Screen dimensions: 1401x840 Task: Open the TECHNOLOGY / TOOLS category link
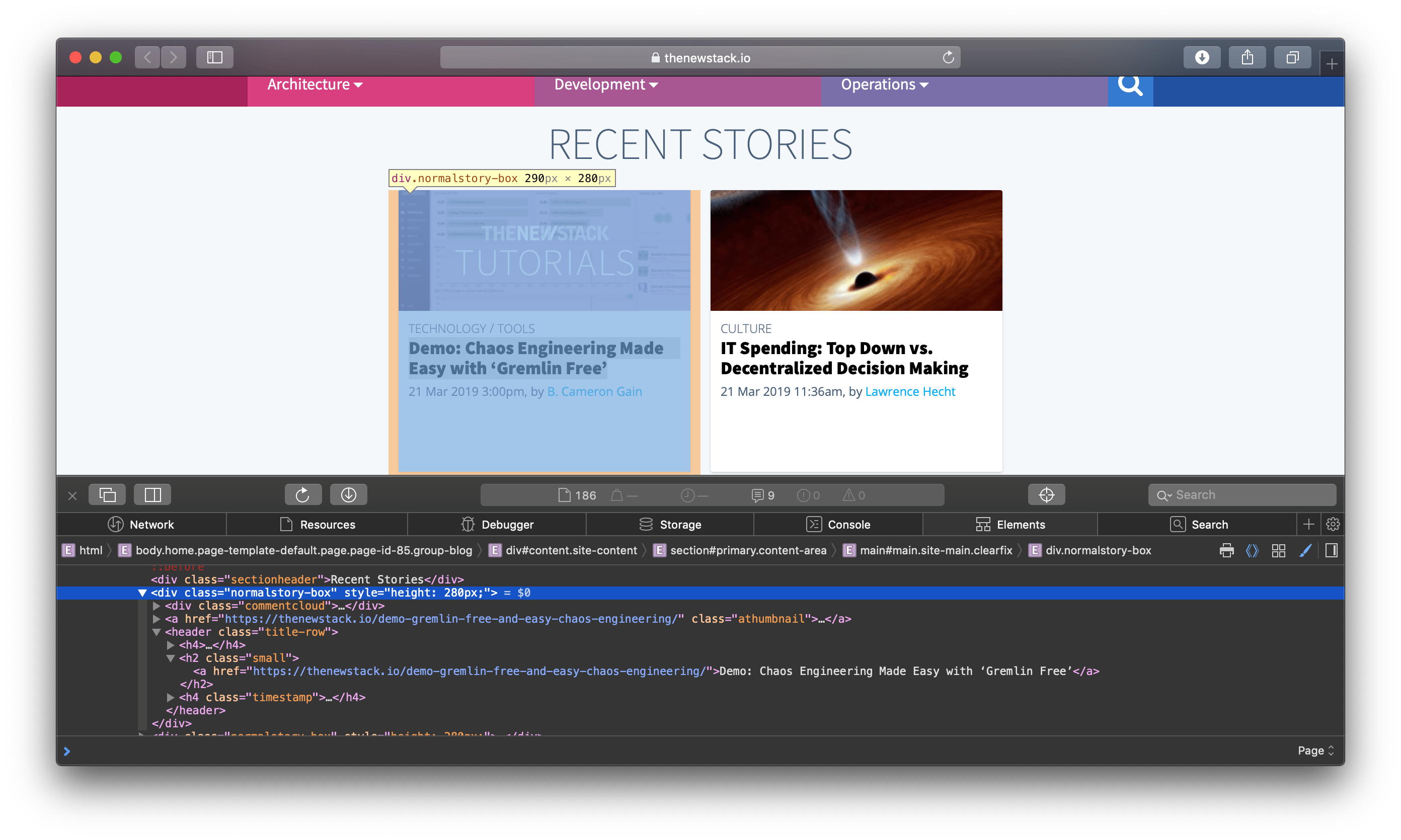pos(471,328)
